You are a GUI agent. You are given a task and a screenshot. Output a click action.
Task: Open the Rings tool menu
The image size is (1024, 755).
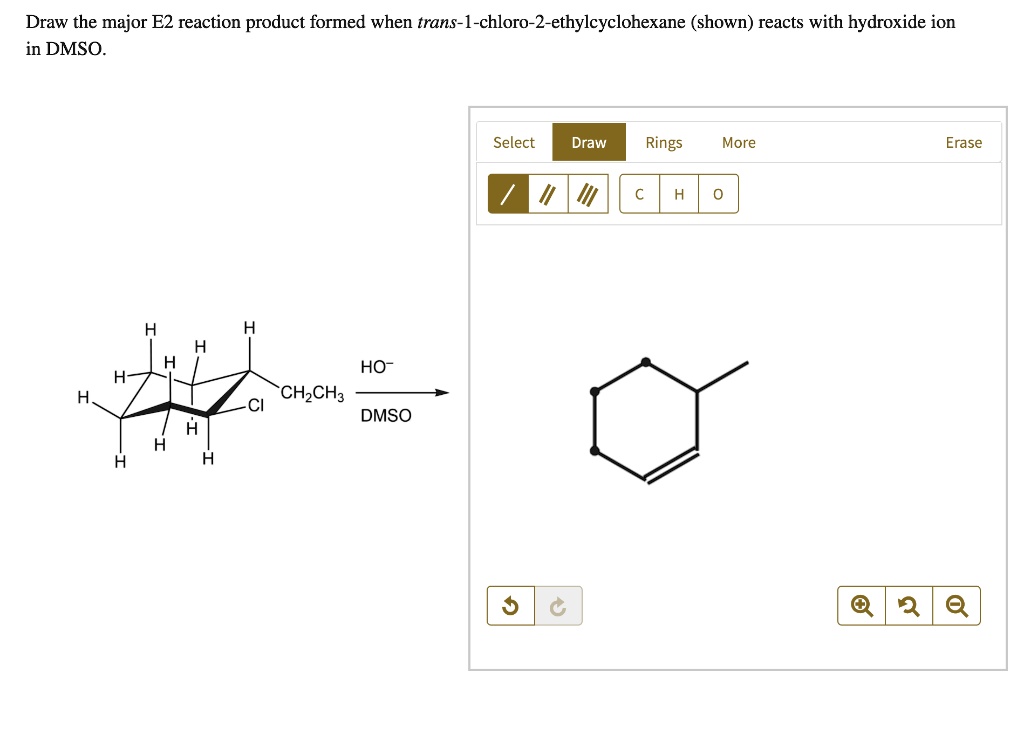[x=663, y=142]
